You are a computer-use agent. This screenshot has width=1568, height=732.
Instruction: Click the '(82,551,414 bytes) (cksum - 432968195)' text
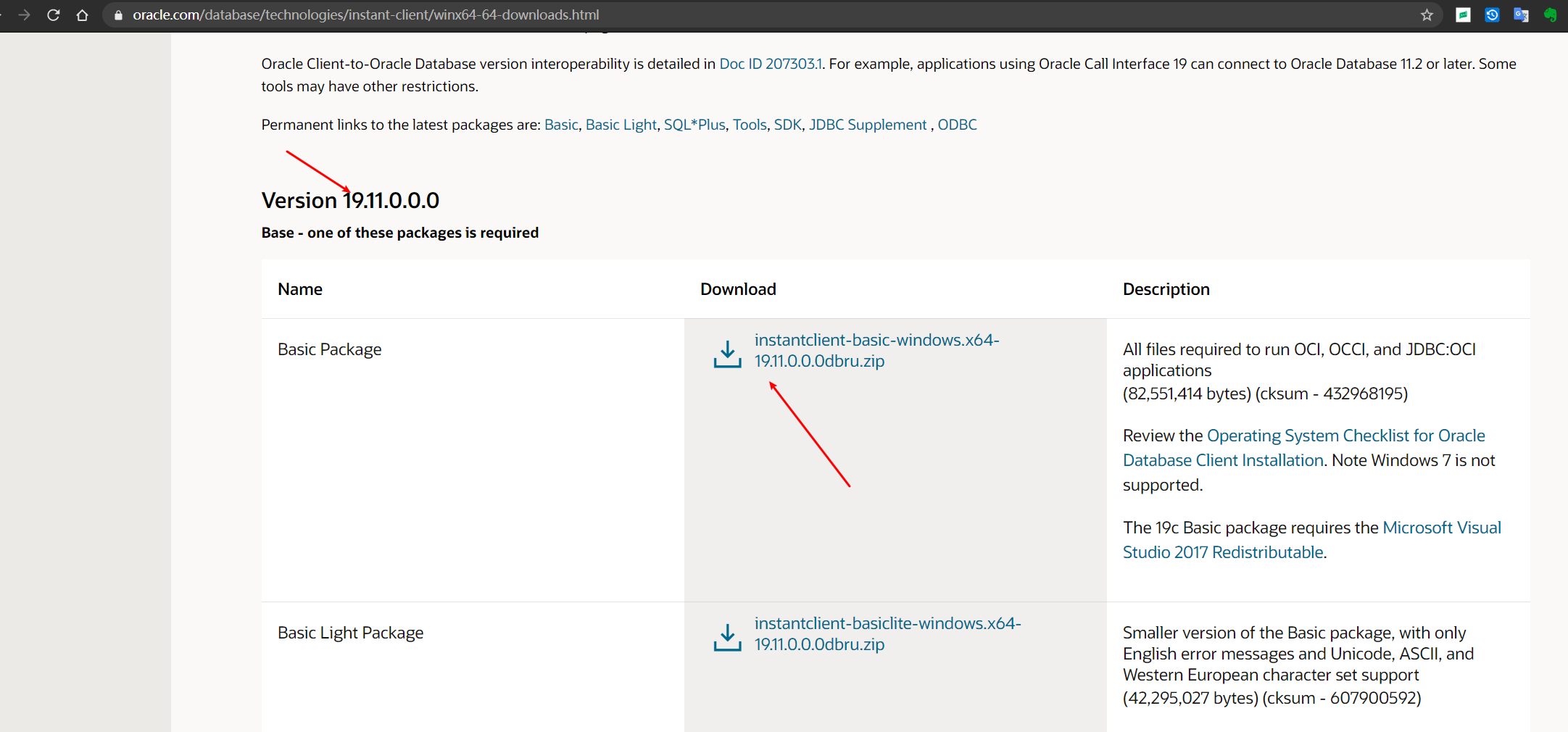coord(1265,394)
